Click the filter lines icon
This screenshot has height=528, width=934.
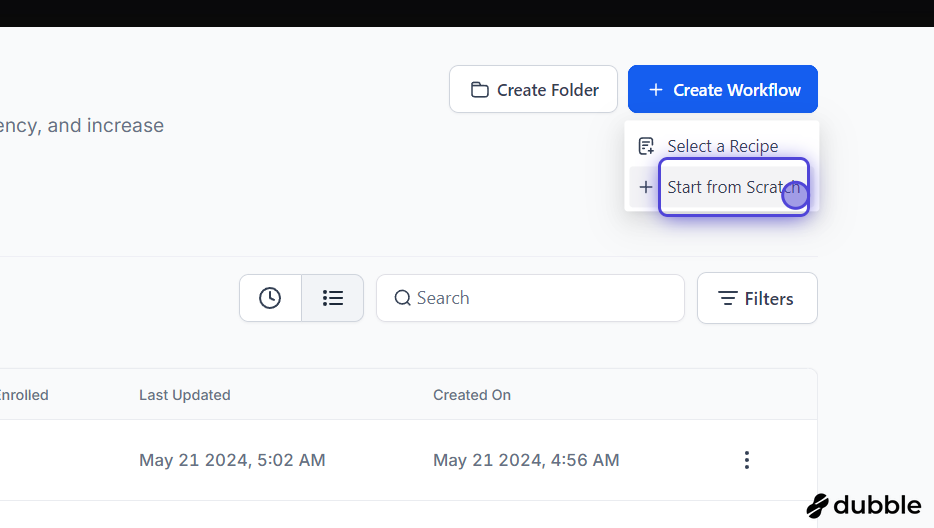point(727,298)
